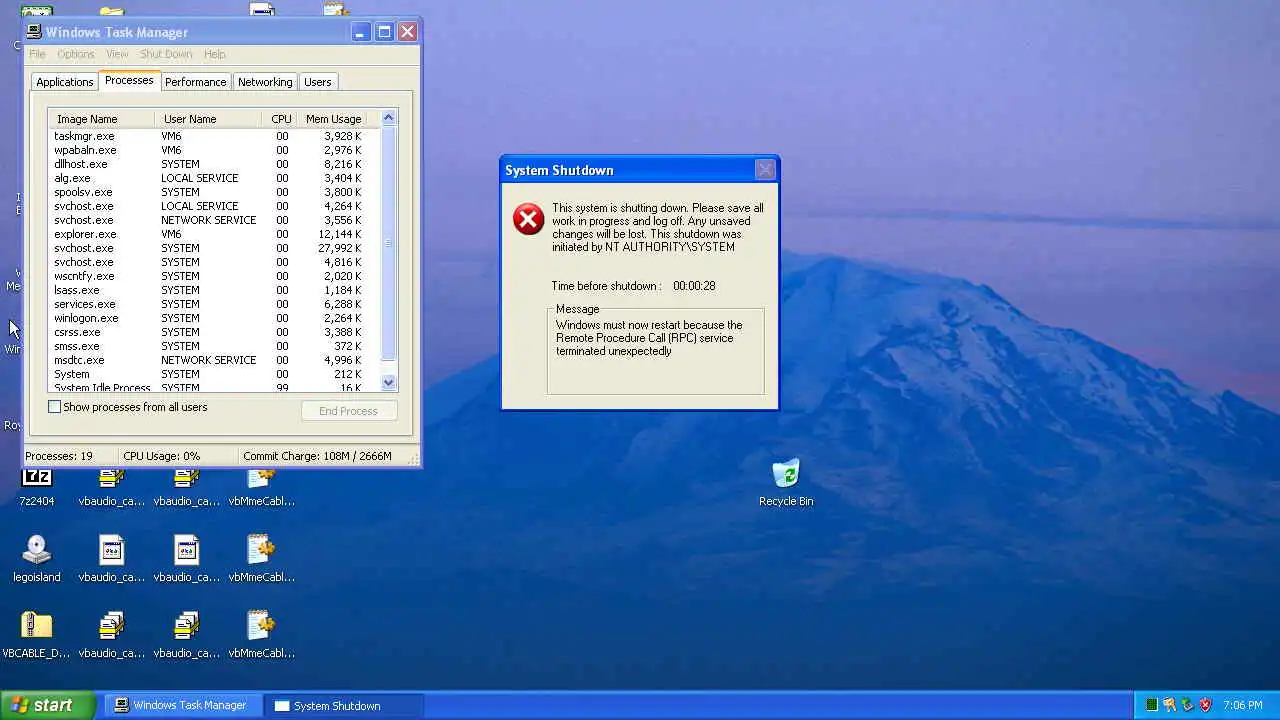Activate System Shutdown taskbar button
This screenshot has width=1280, height=720.
343,705
